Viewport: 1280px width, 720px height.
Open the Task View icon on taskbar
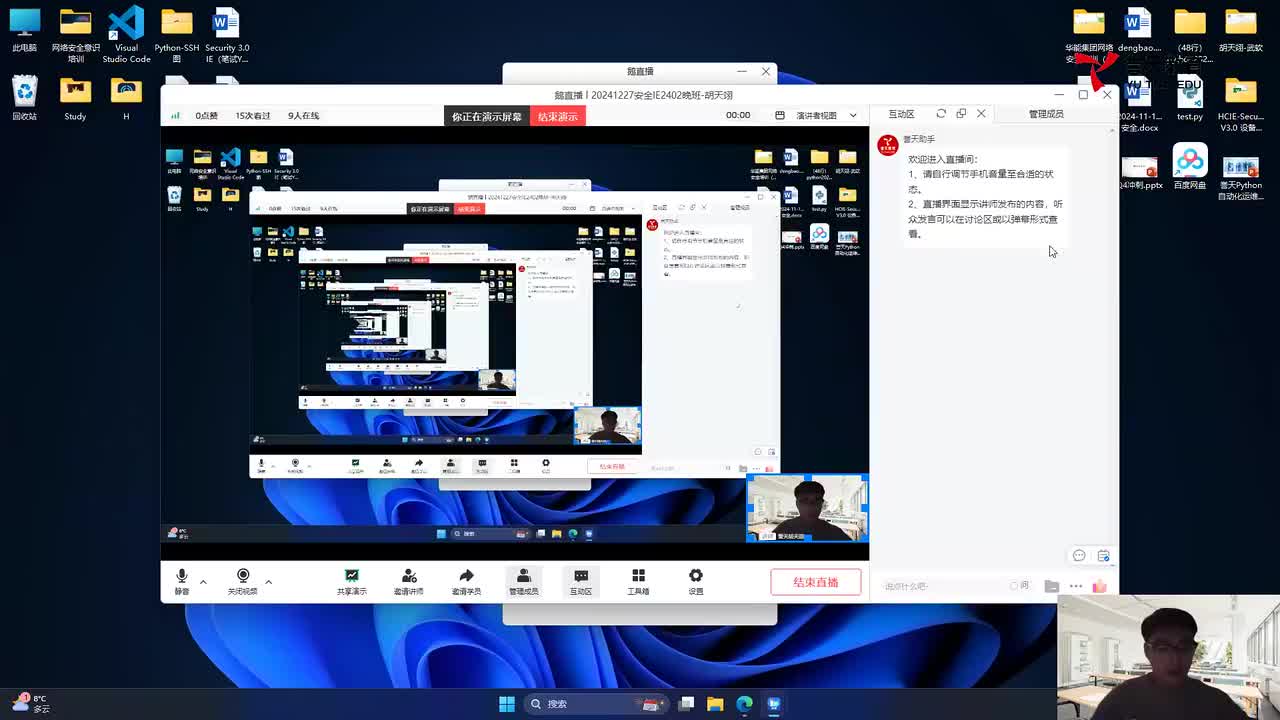click(686, 704)
